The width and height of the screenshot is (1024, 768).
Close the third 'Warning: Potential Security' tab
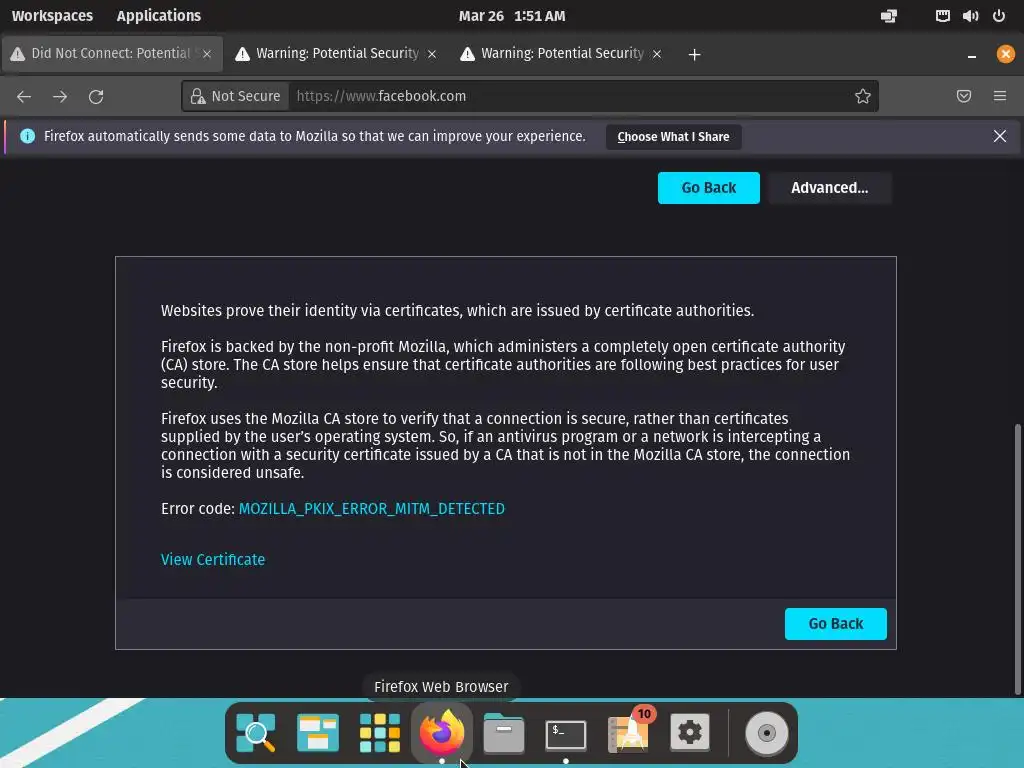[x=657, y=54]
